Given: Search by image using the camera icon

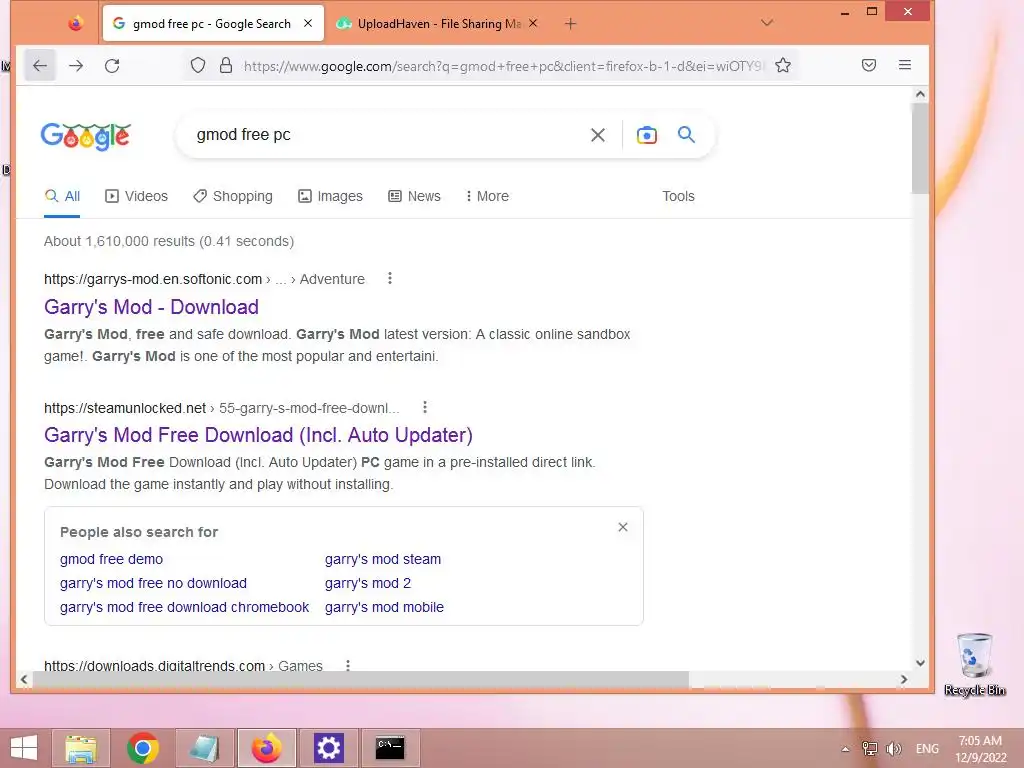Looking at the screenshot, I should 647,135.
